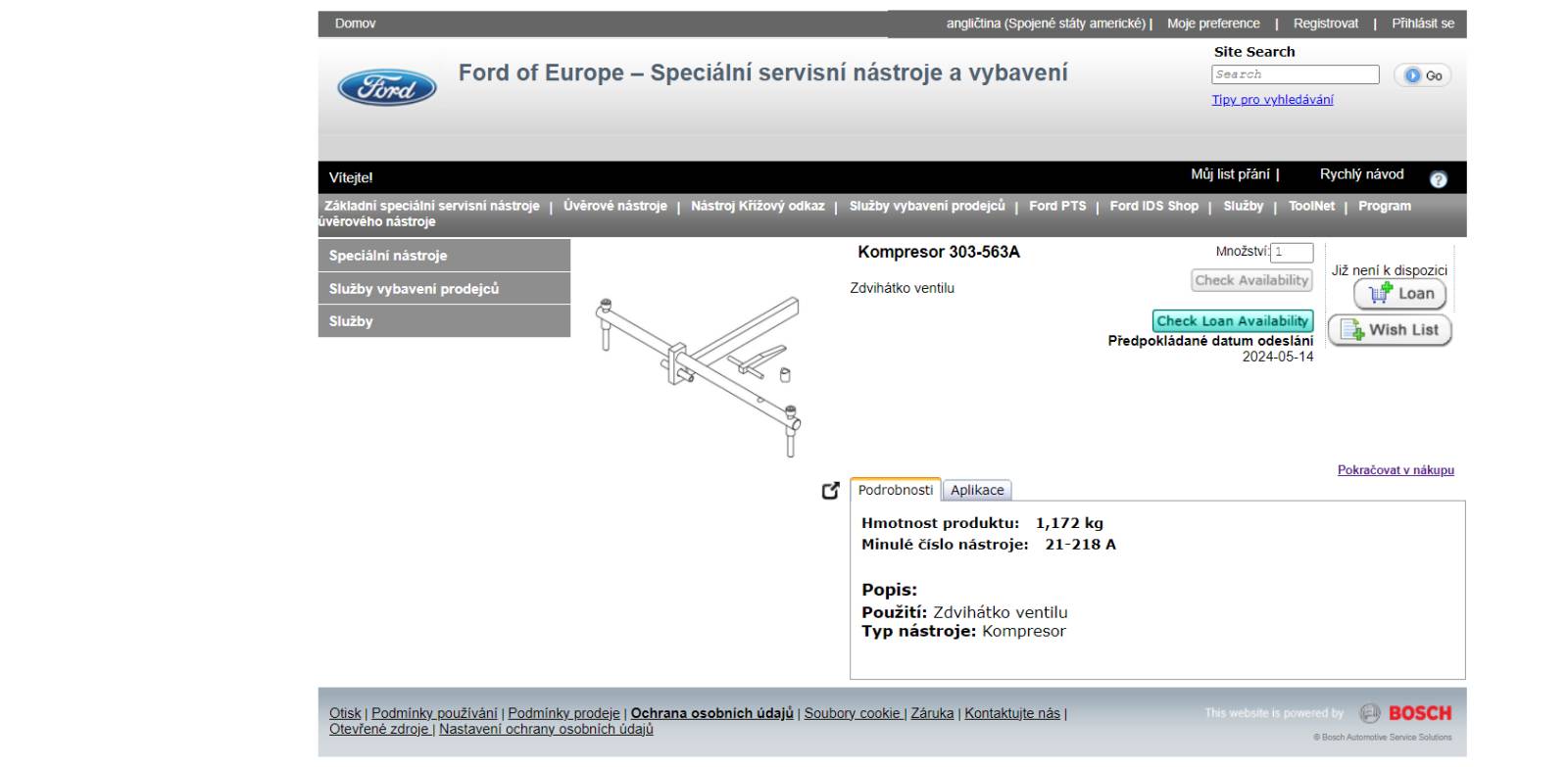Switch to the Aplikace tab
The height and width of the screenshot is (767, 1568).
977,490
